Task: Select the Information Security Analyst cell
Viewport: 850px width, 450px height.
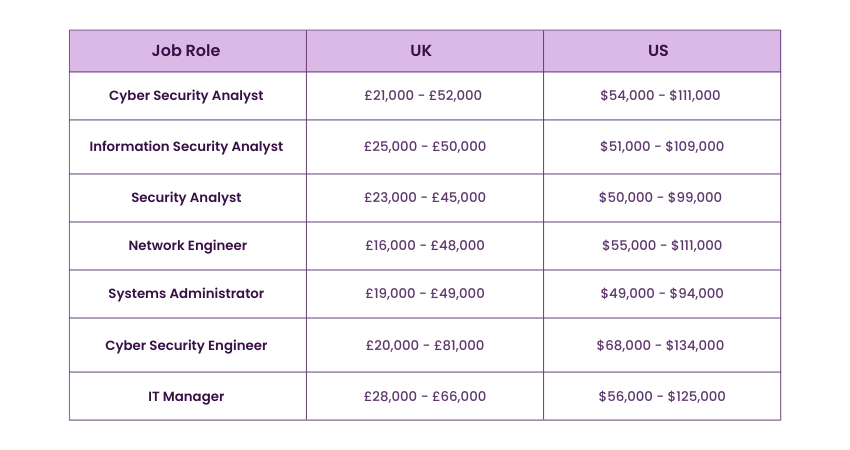Action: pyautogui.click(x=186, y=146)
